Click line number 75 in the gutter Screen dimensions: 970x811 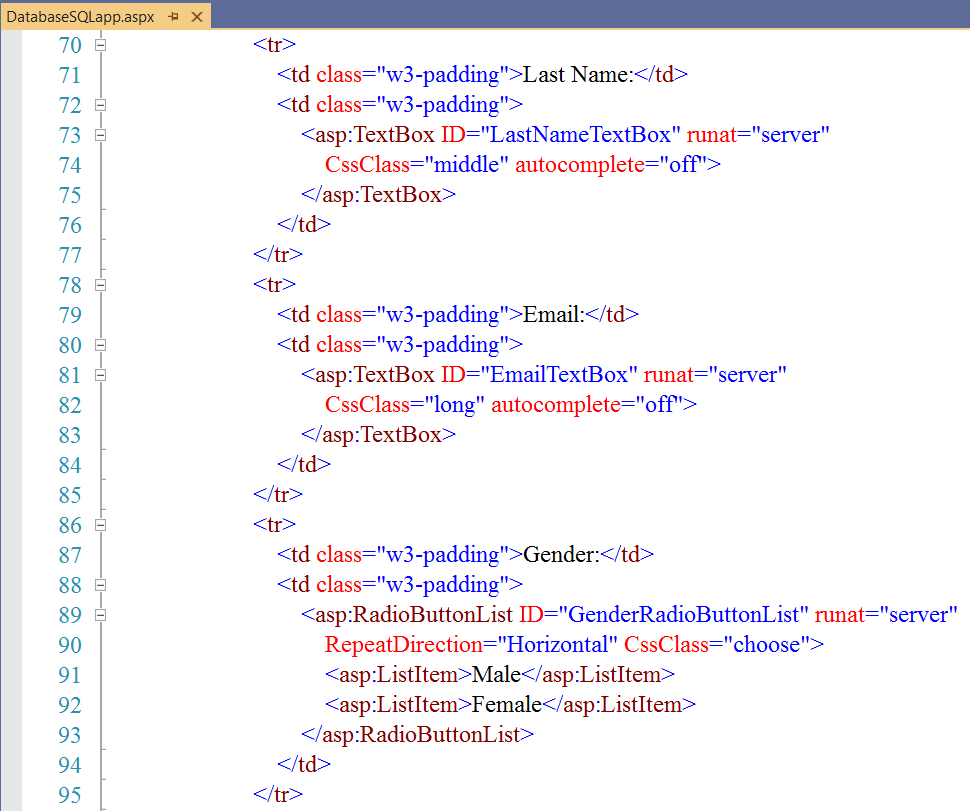69,195
